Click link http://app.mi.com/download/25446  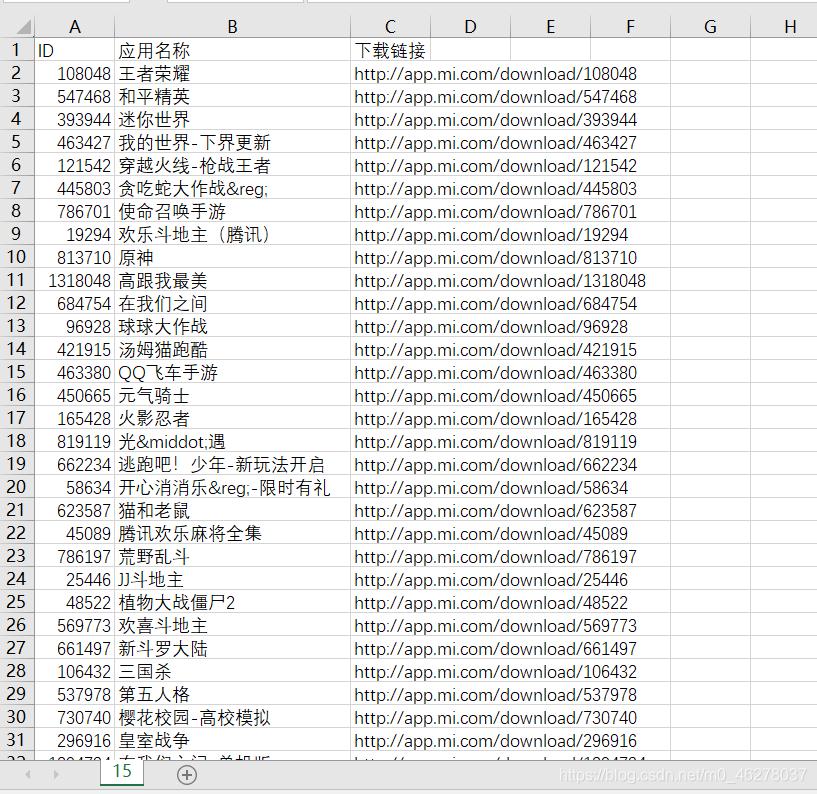(x=491, y=580)
